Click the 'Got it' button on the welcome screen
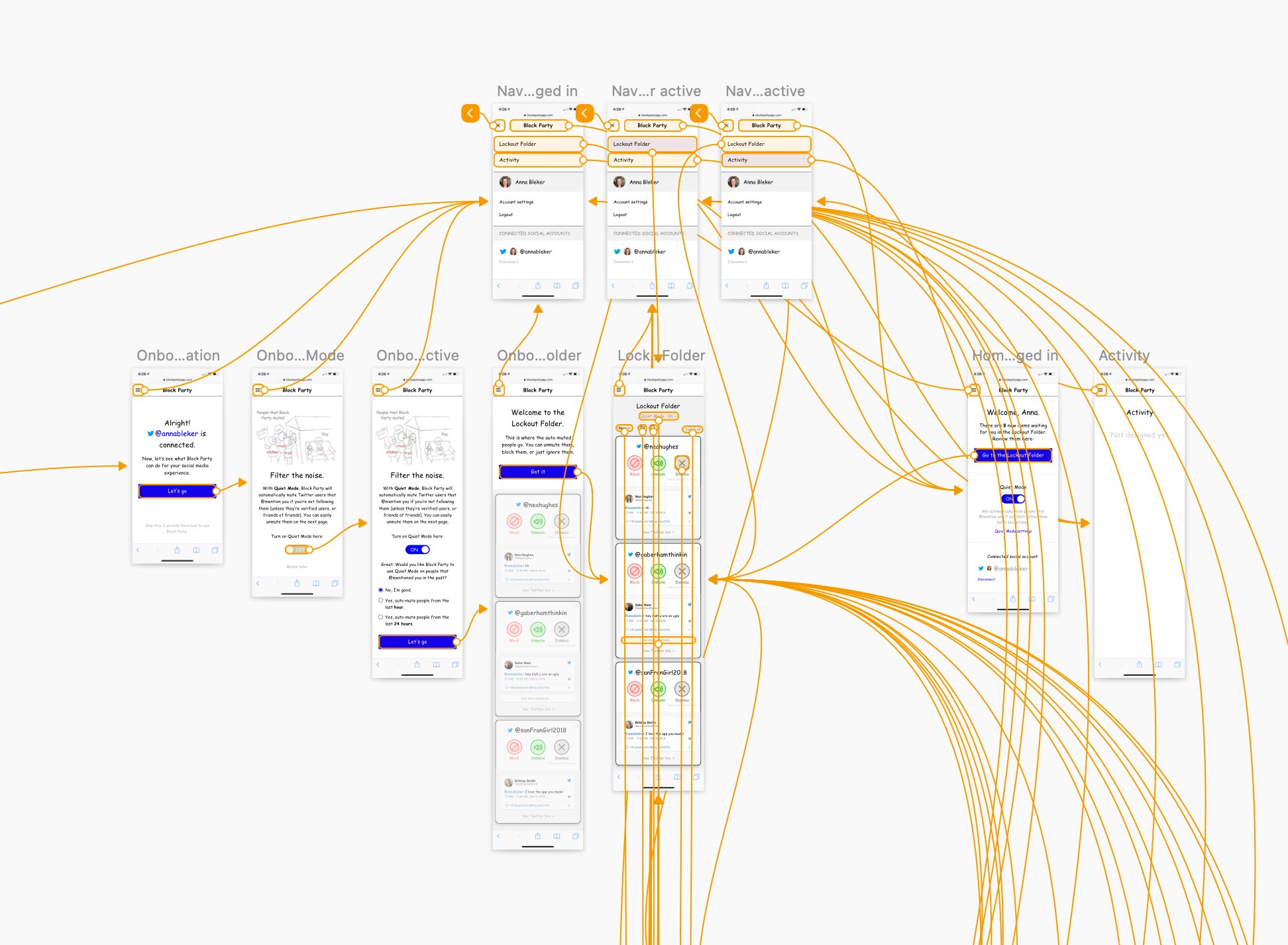 pos(539,471)
